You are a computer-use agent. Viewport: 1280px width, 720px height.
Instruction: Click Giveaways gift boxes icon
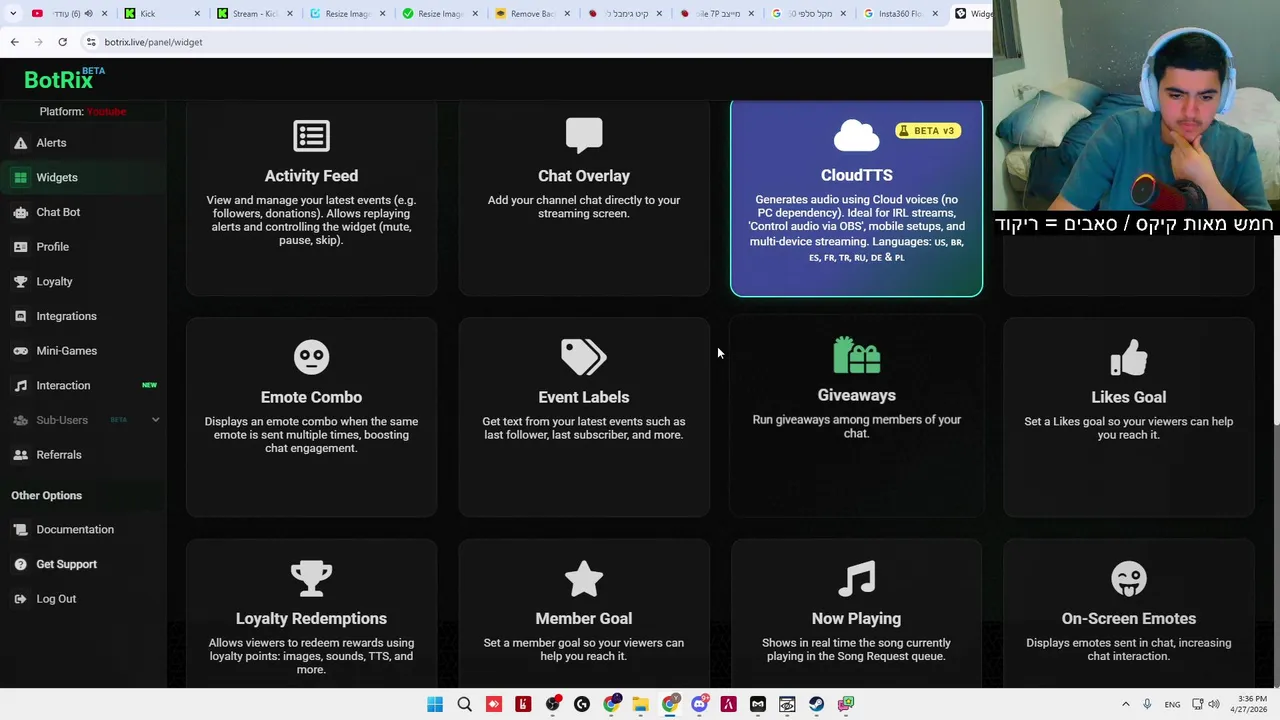coord(857,355)
